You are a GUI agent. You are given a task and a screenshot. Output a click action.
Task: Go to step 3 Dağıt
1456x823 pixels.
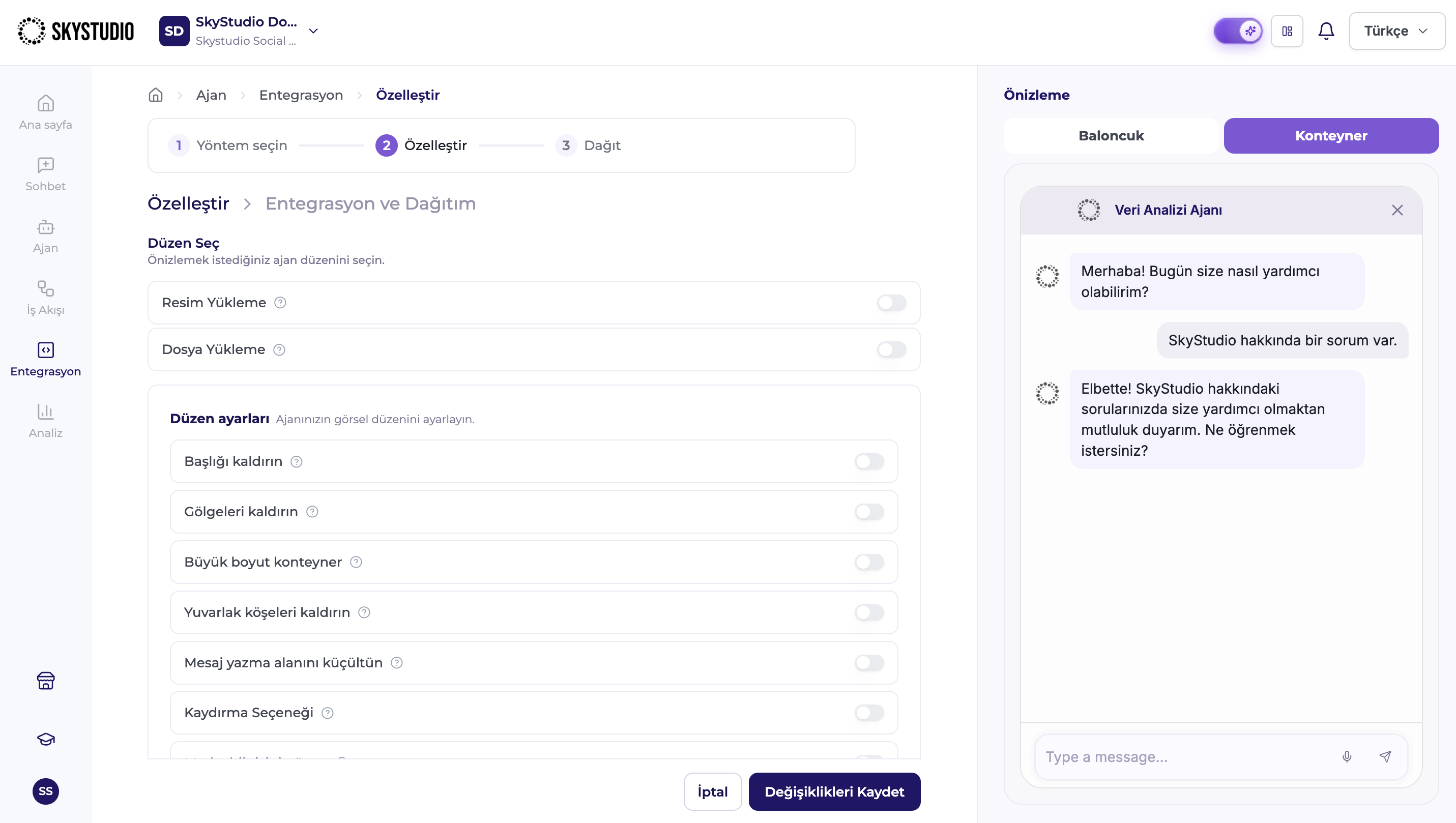[x=588, y=146]
